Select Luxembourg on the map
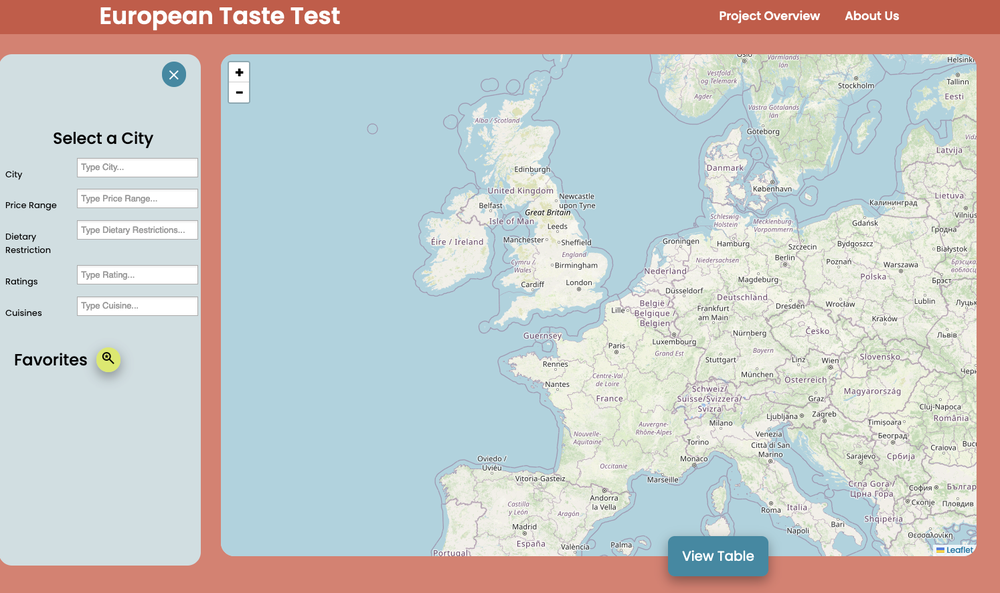 (x=674, y=342)
